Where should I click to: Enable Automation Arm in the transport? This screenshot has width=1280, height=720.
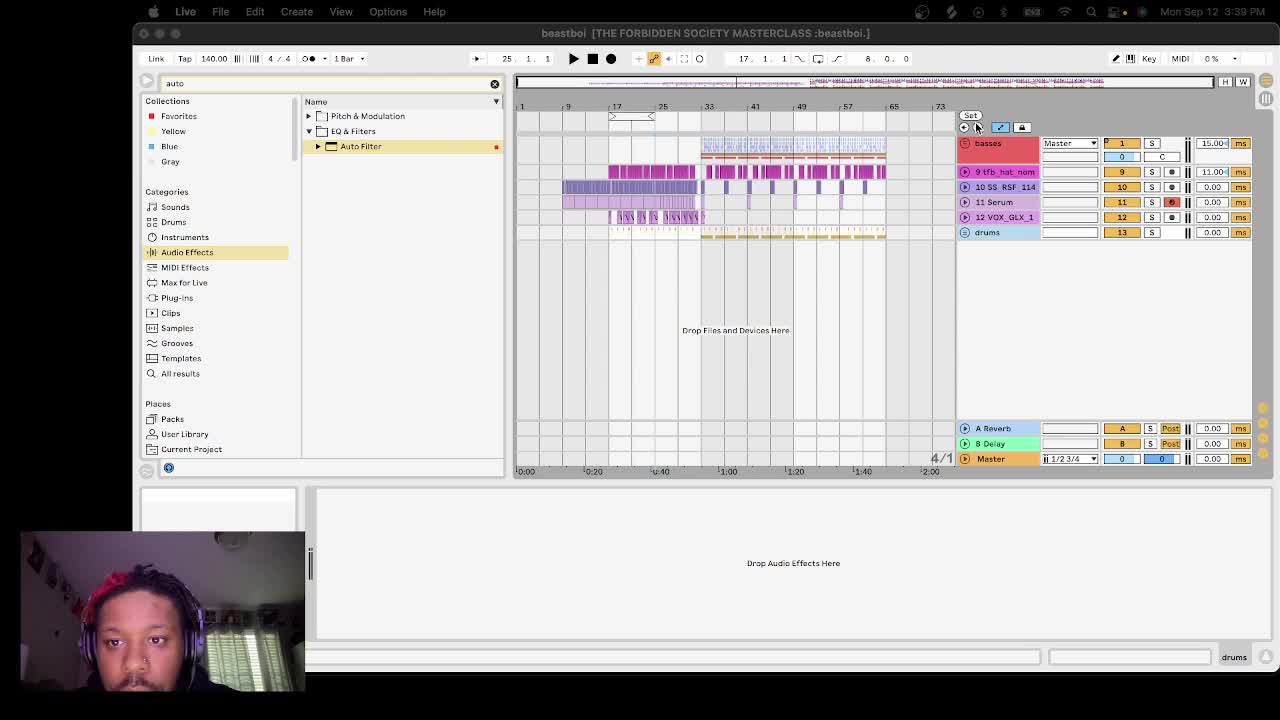click(654, 59)
